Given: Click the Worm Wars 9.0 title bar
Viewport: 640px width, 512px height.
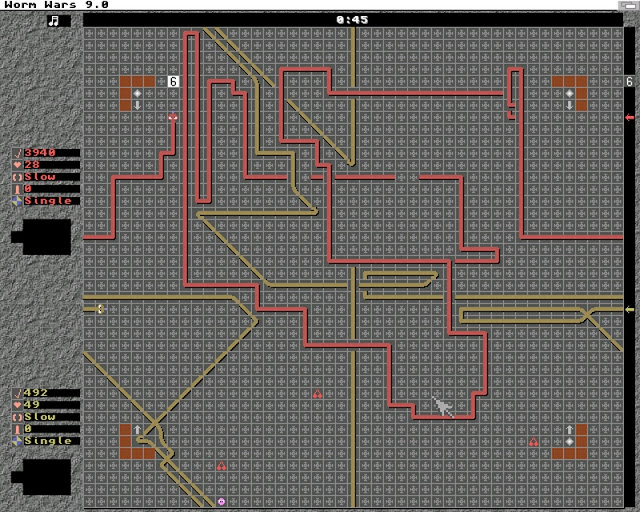Looking at the screenshot, I should pos(56,5).
